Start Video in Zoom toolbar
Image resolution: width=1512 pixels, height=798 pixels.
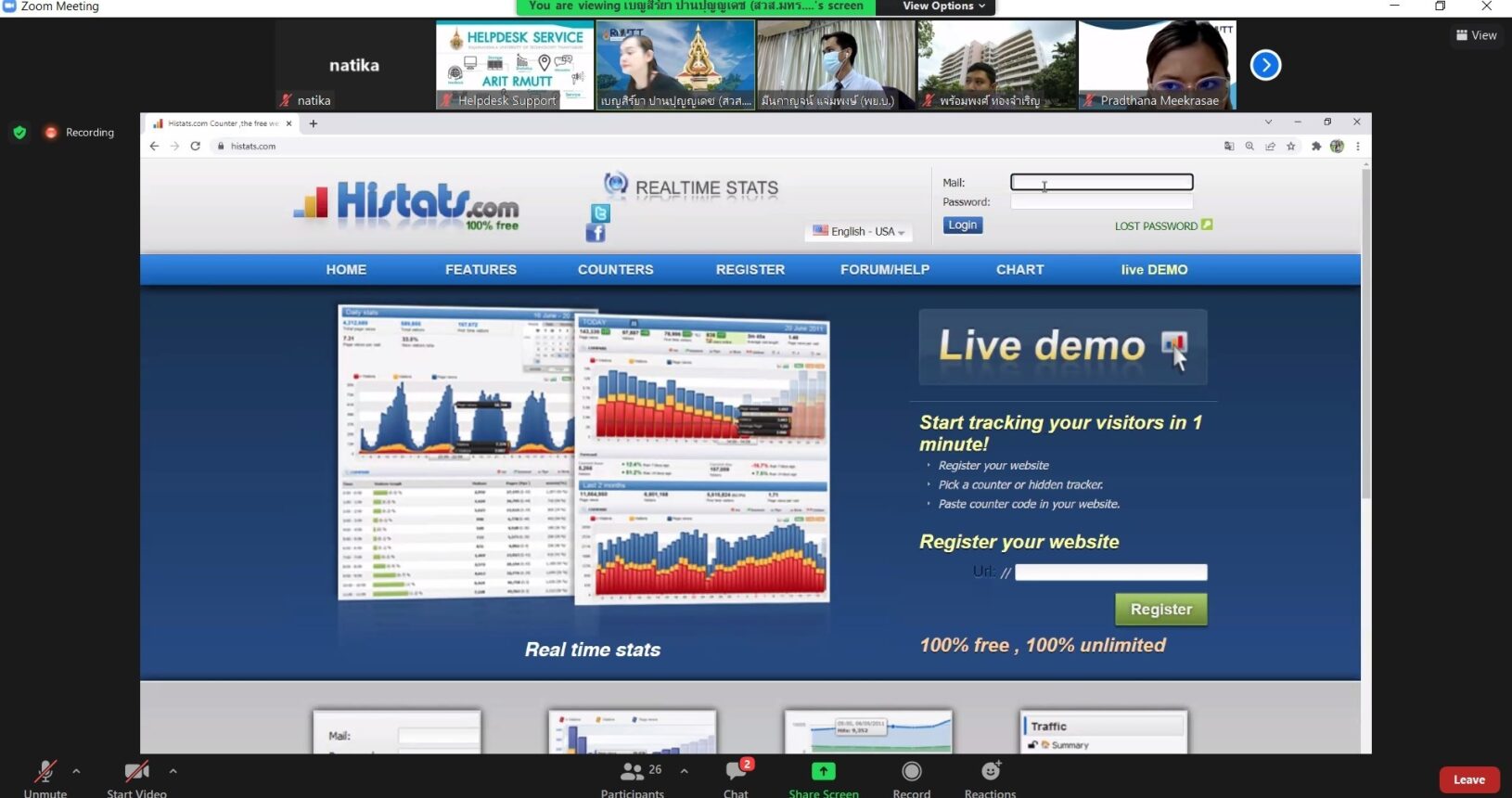[x=136, y=778]
